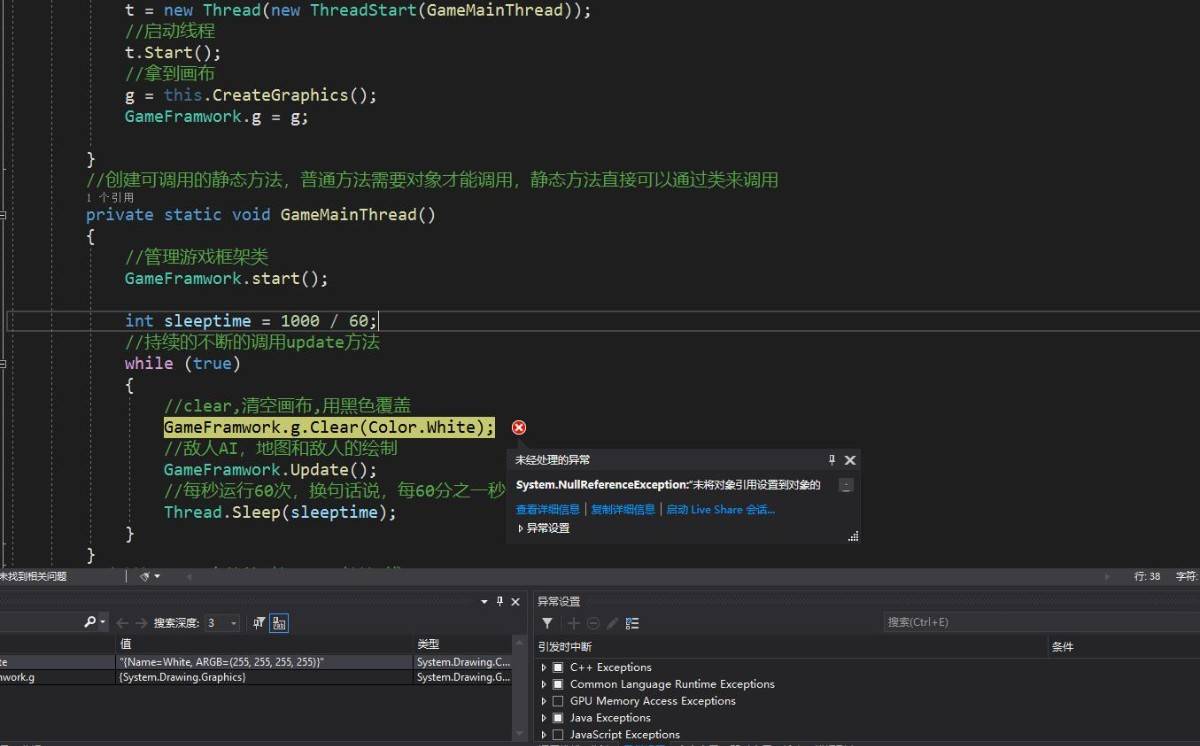Viewport: 1200px width, 746px height.
Task: Click the forward arrow in watch panel
Action: tap(140, 623)
